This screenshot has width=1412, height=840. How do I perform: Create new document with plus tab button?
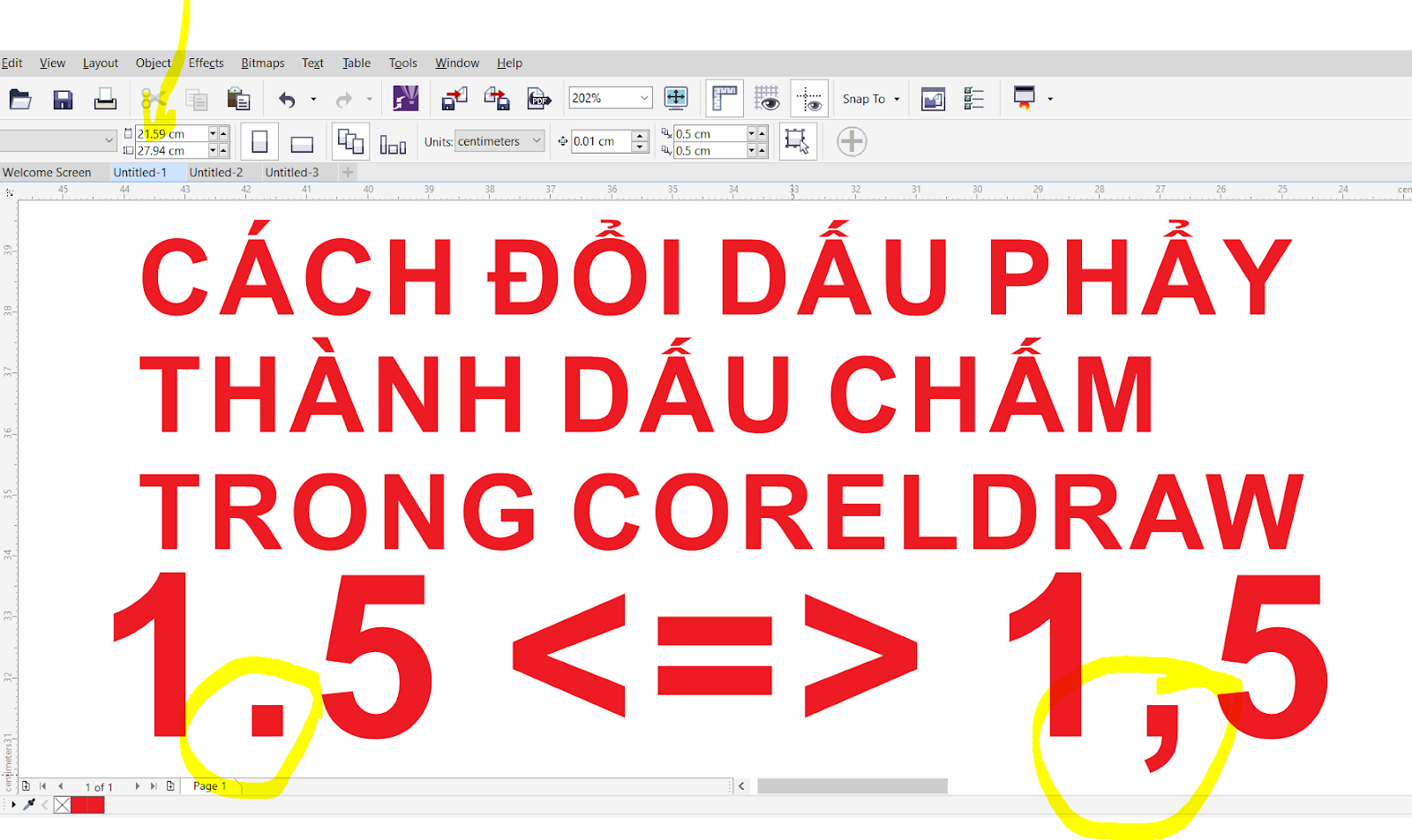tap(348, 172)
